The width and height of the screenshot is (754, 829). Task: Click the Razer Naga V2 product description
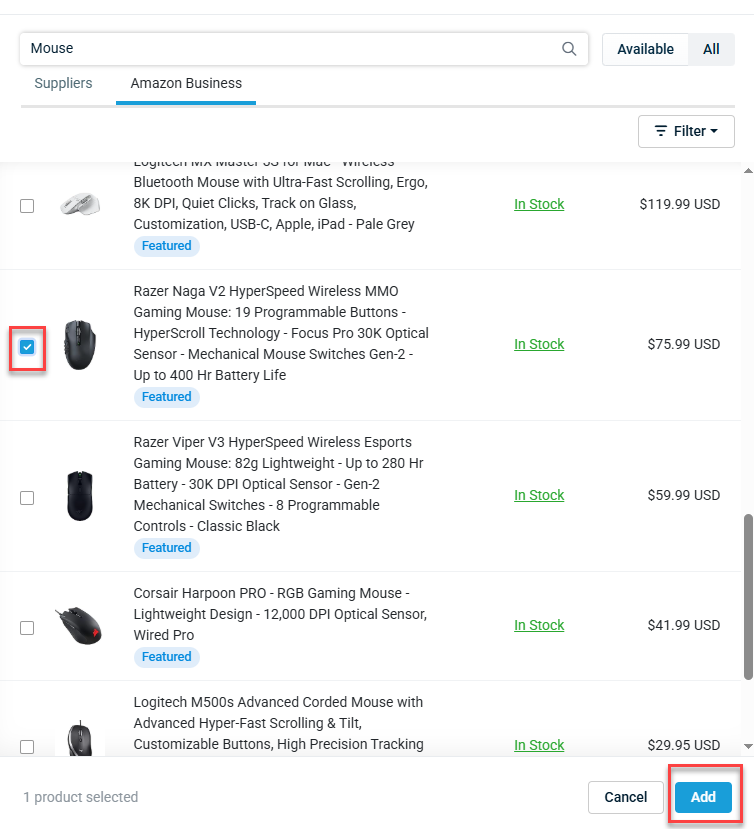tap(281, 333)
